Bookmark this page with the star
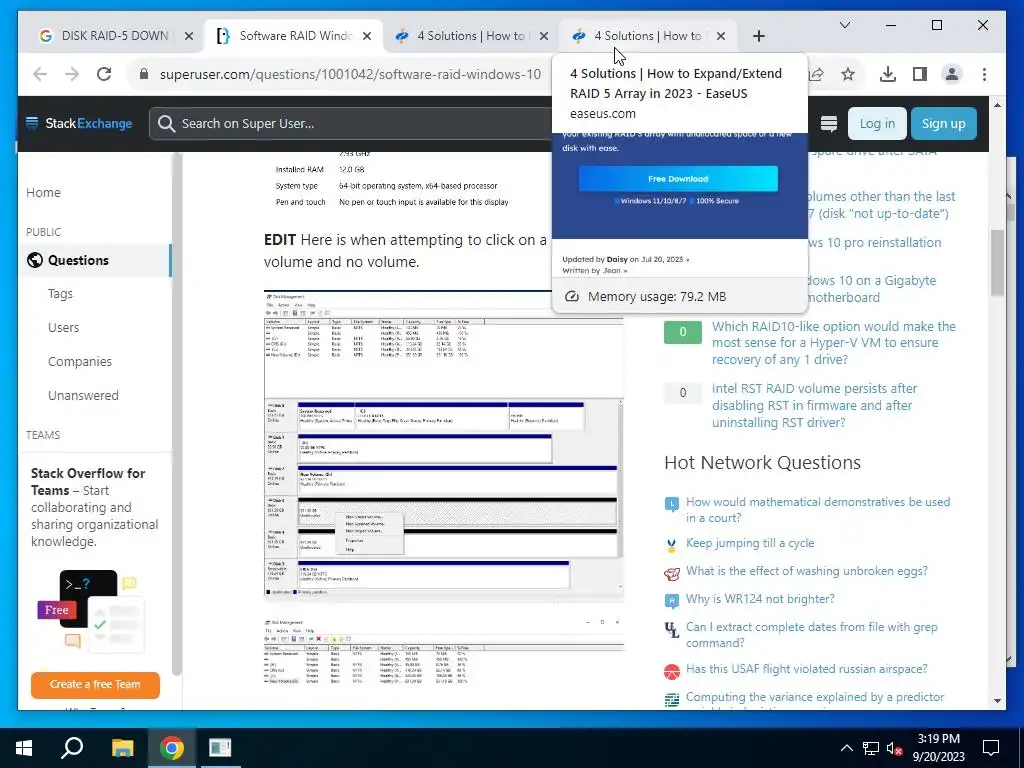The width and height of the screenshot is (1024, 768). pyautogui.click(x=848, y=74)
